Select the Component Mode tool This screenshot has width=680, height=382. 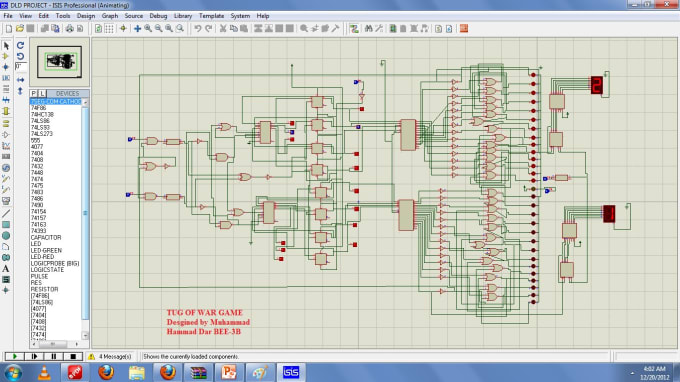pyautogui.click(x=6, y=56)
